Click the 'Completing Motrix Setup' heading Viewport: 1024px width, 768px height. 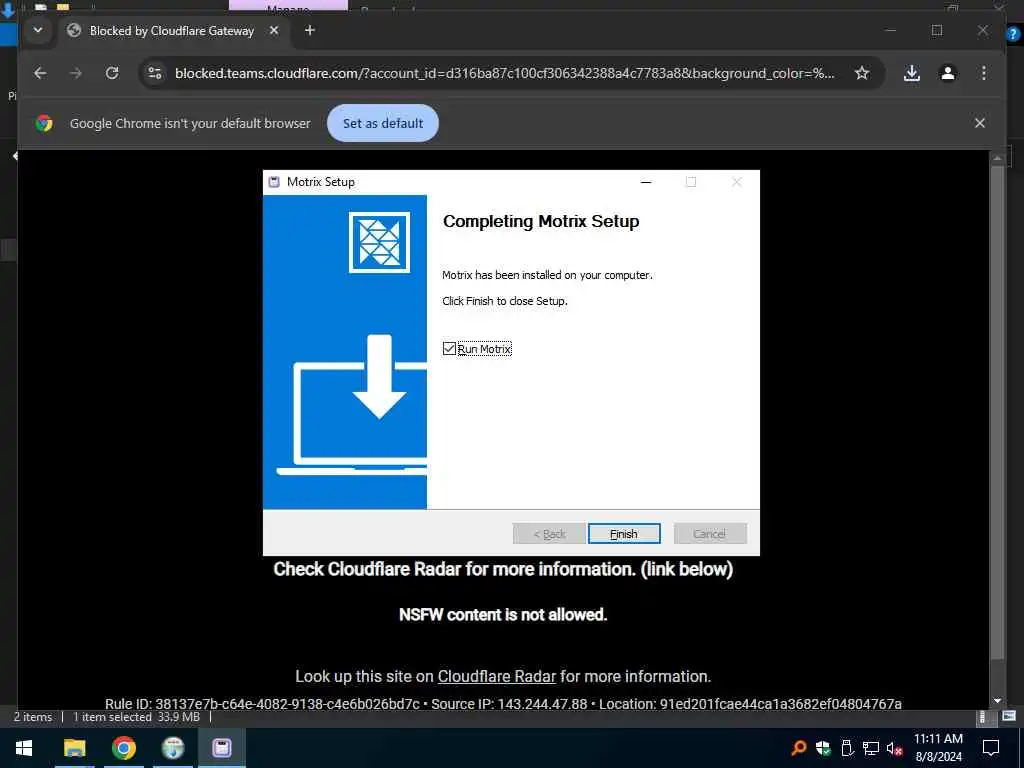541,221
